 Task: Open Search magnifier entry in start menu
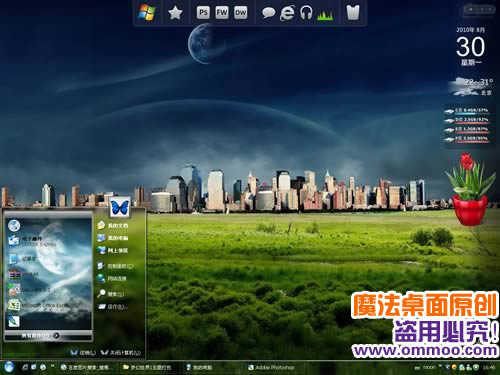(111, 294)
